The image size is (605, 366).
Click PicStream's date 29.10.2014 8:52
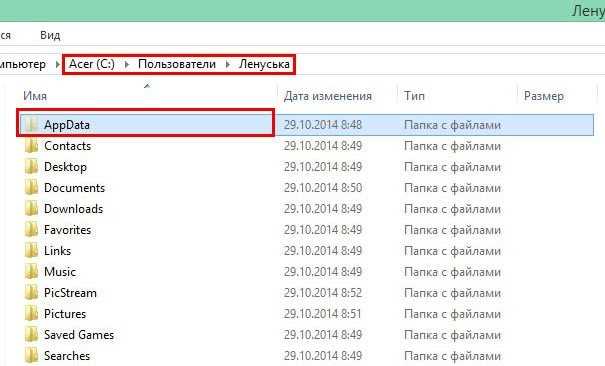(x=323, y=293)
